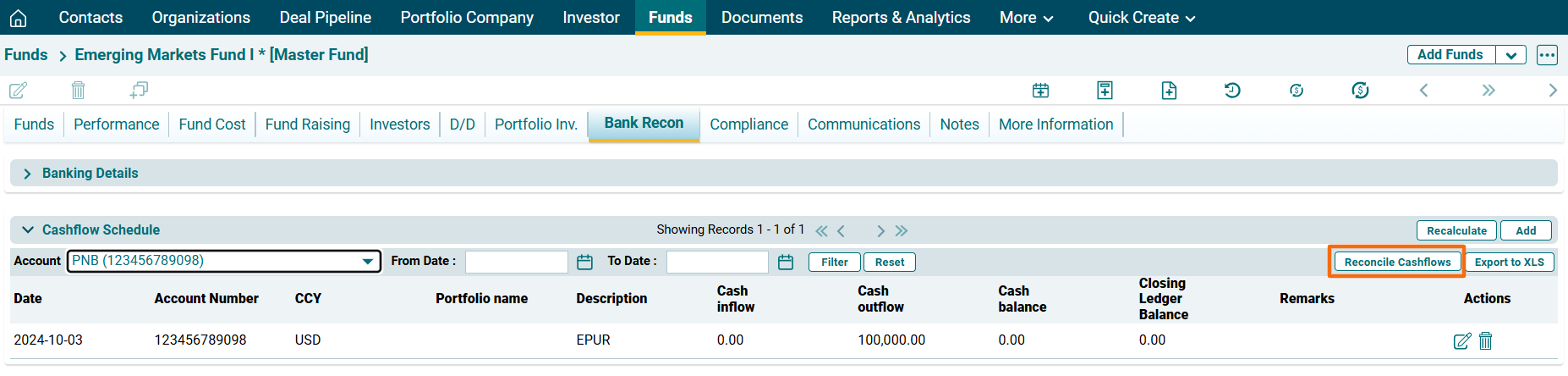The width and height of the screenshot is (1568, 376).
Task: Click the Reconcile Cashflows button
Action: (x=1397, y=263)
